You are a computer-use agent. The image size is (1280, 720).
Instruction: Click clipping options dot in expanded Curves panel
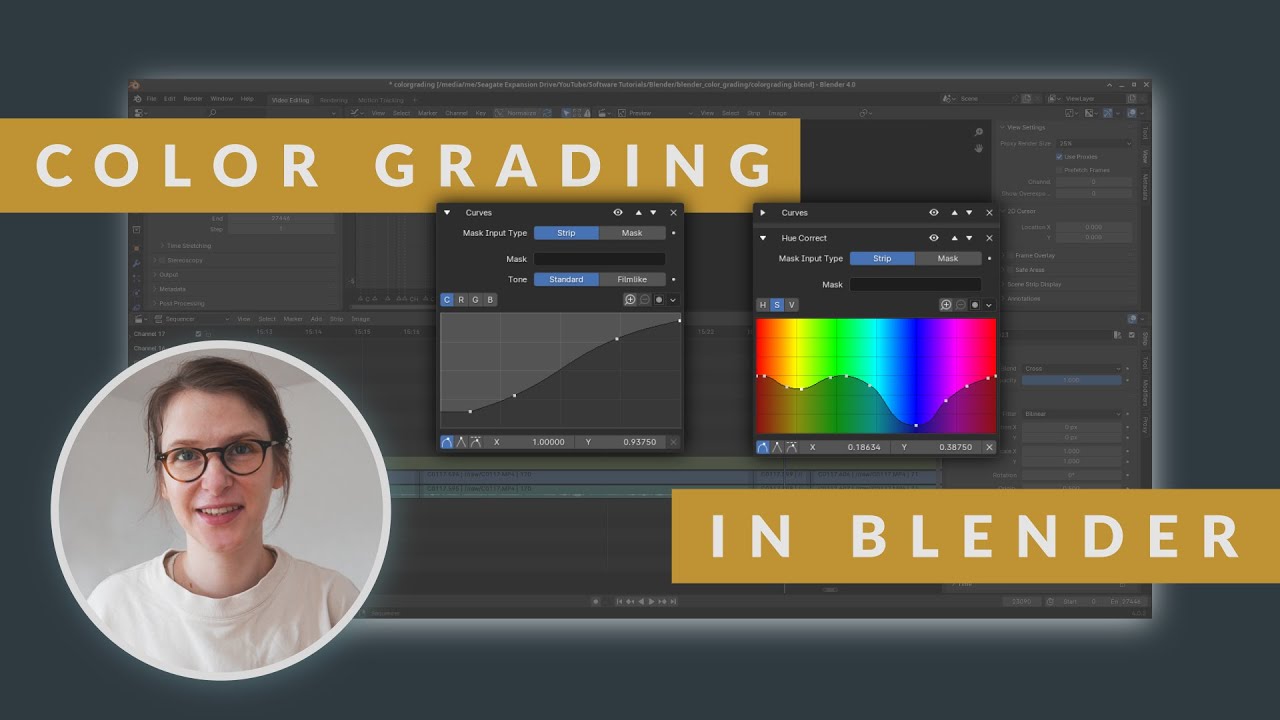coord(659,300)
